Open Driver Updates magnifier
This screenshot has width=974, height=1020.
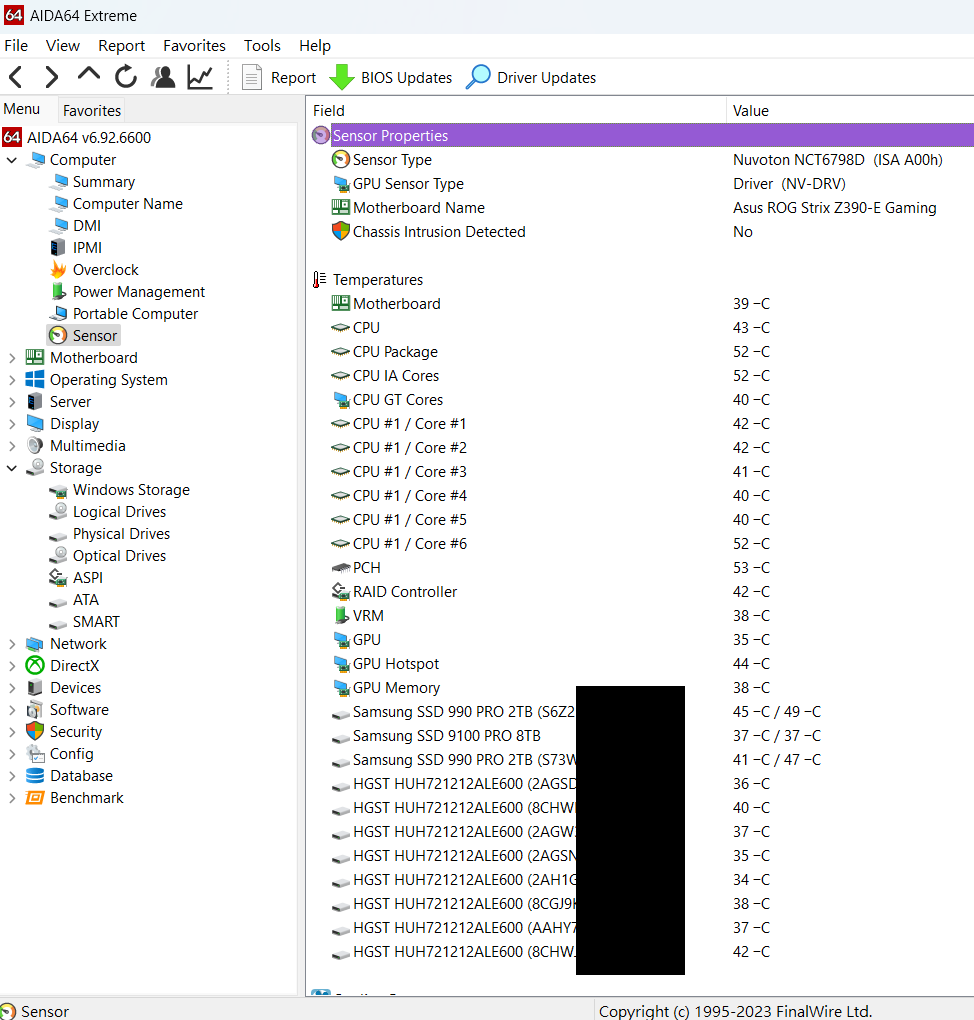point(479,77)
